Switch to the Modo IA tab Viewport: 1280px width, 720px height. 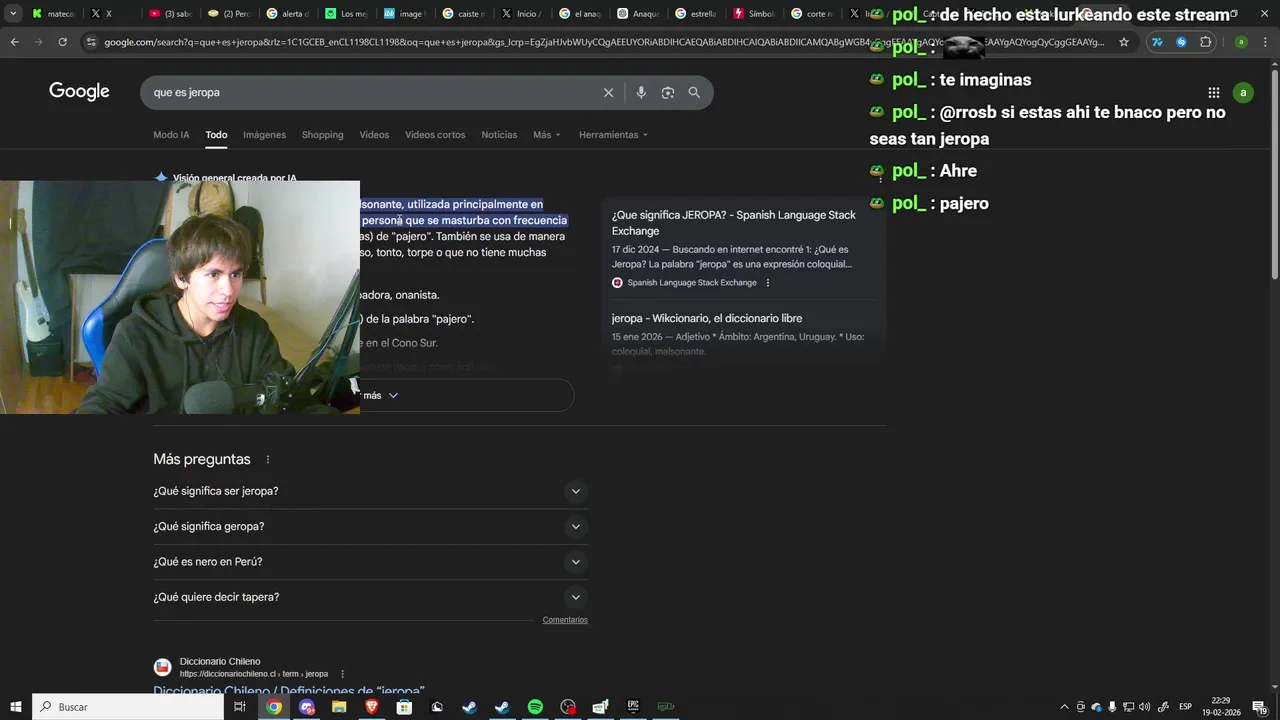pyautogui.click(x=171, y=135)
